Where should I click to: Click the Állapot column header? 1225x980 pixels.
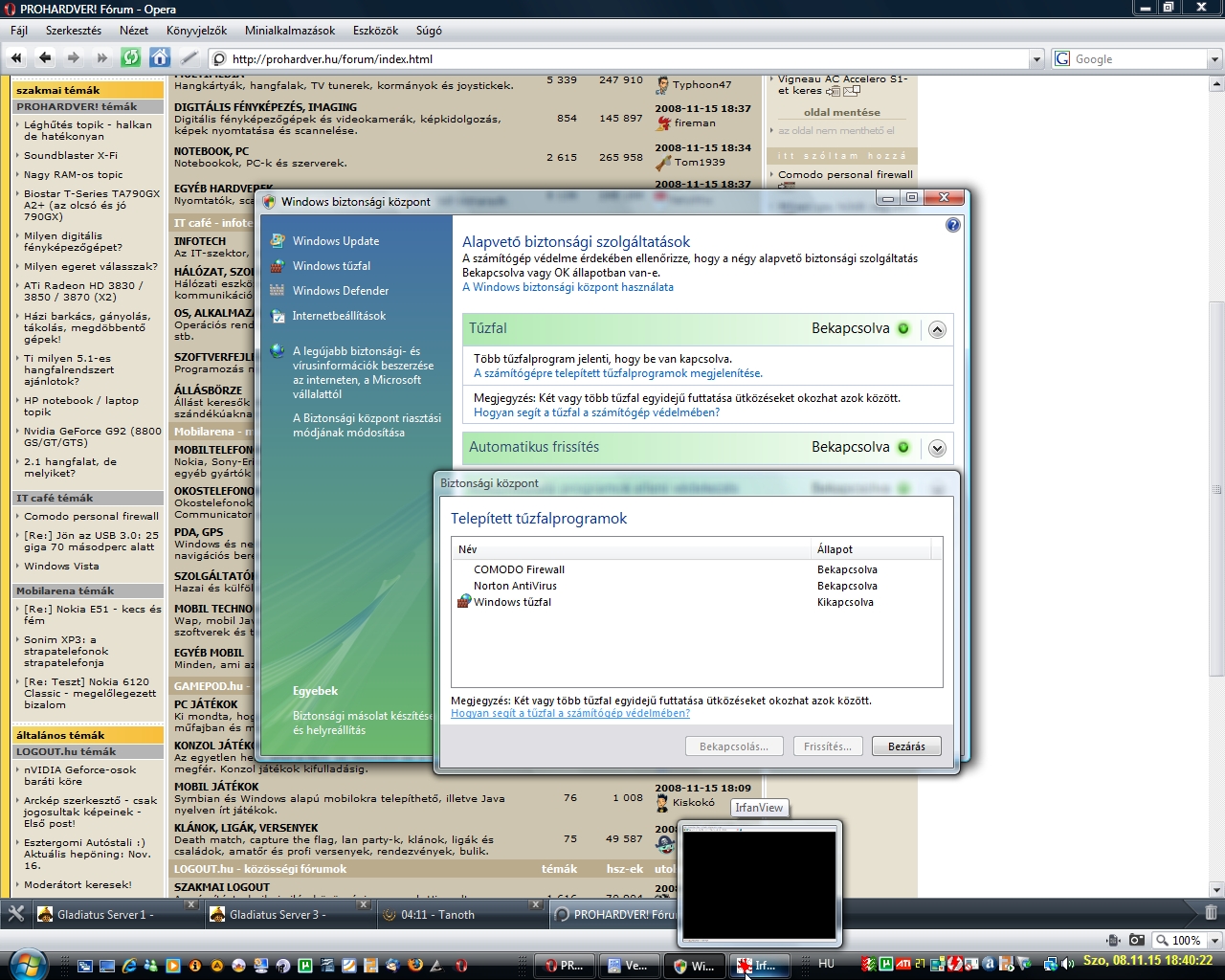click(872, 549)
